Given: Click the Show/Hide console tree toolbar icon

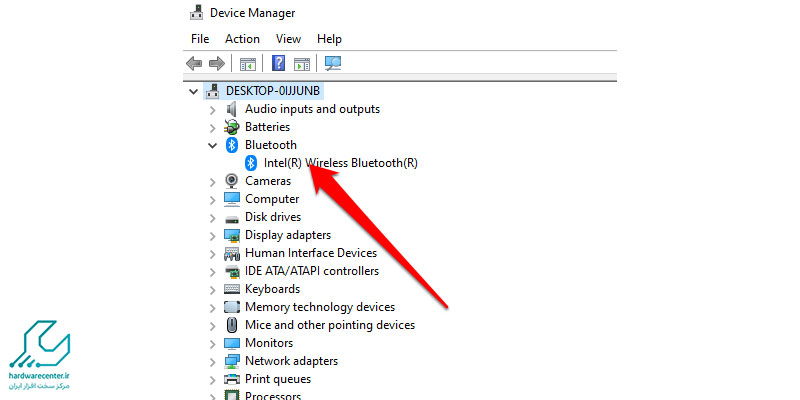Looking at the screenshot, I should click(248, 64).
